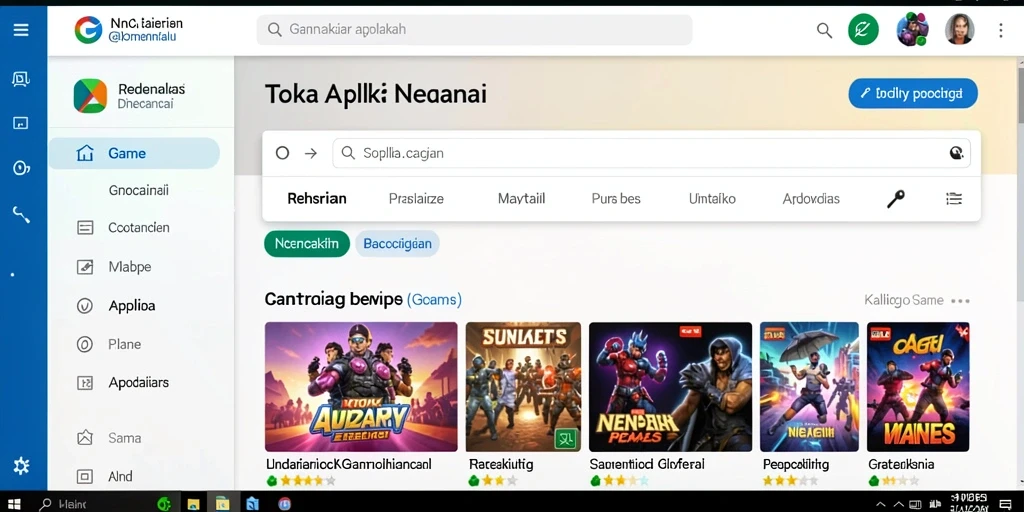Click the taskbar notification center icon
The height and width of the screenshot is (512, 1024).
pyautogui.click(x=1004, y=504)
